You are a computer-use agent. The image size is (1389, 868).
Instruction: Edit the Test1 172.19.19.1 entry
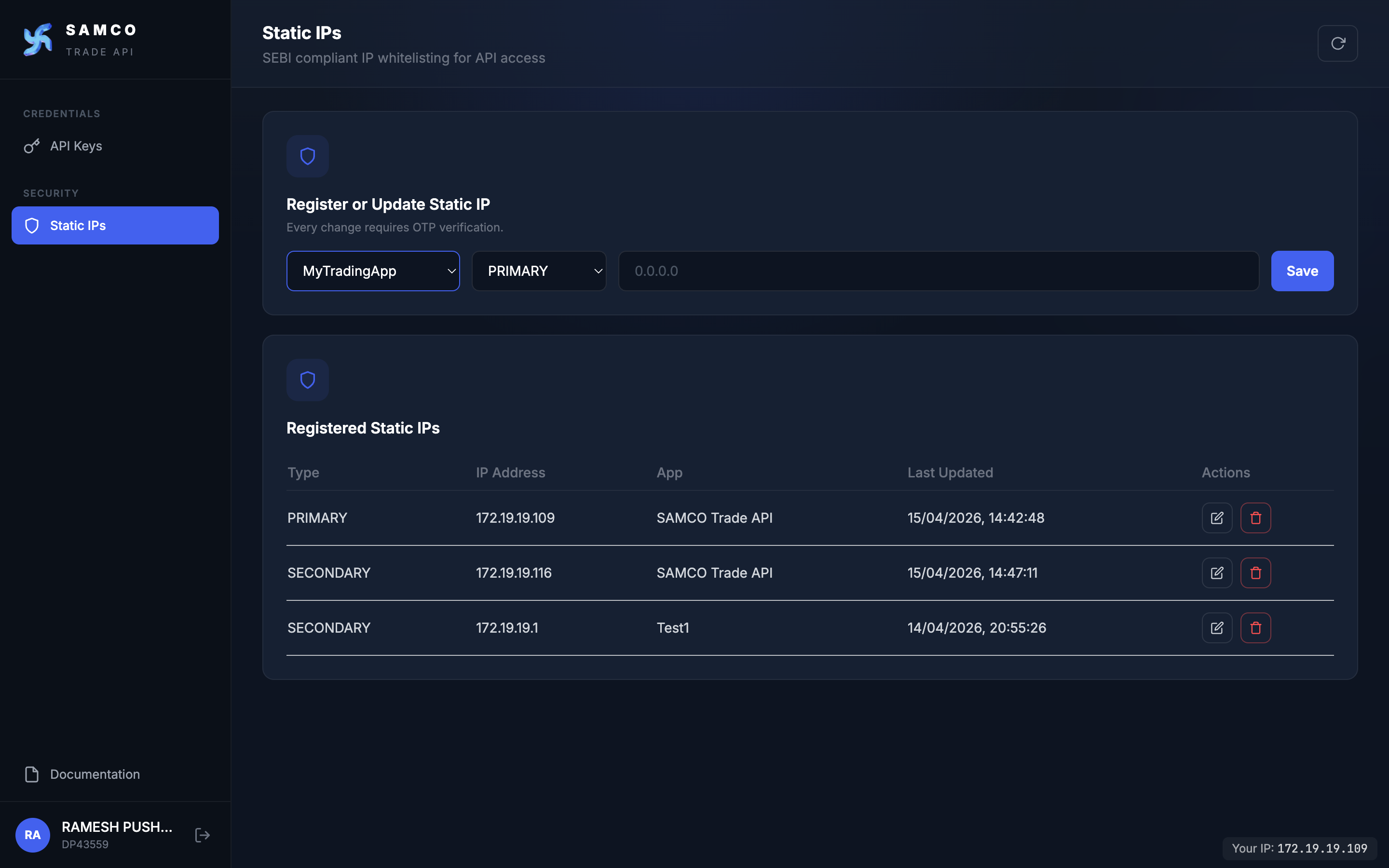(1217, 628)
